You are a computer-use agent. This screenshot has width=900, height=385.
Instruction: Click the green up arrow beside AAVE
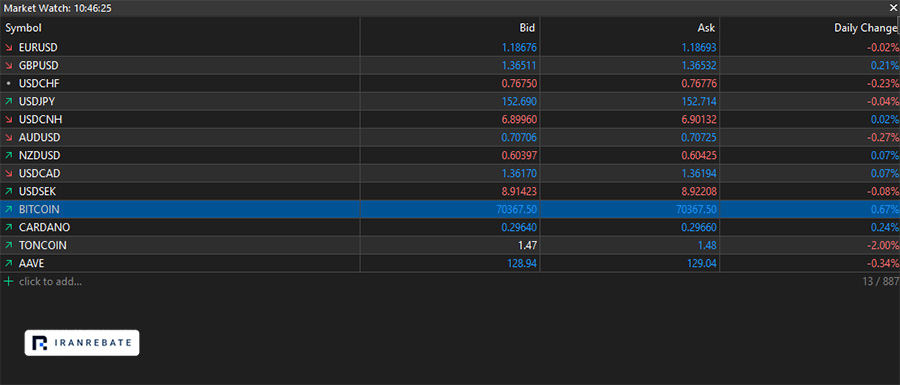[9, 263]
